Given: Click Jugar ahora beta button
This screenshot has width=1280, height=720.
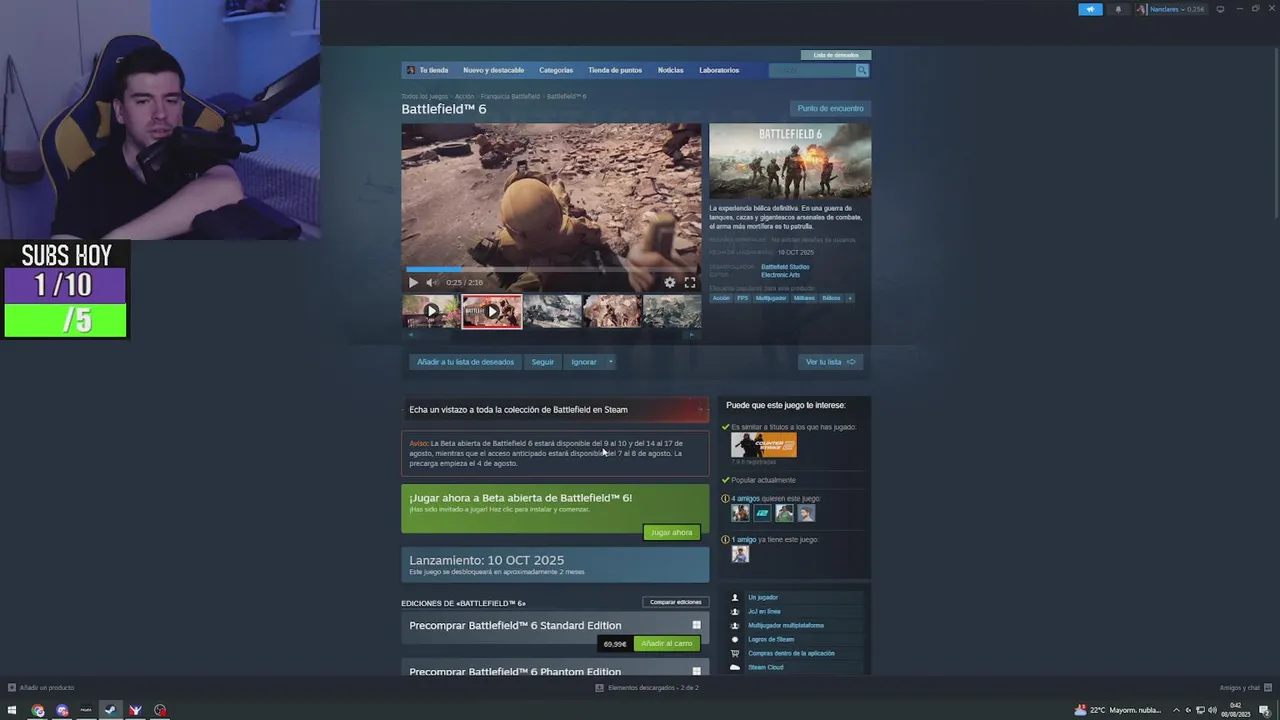Looking at the screenshot, I should point(671,532).
